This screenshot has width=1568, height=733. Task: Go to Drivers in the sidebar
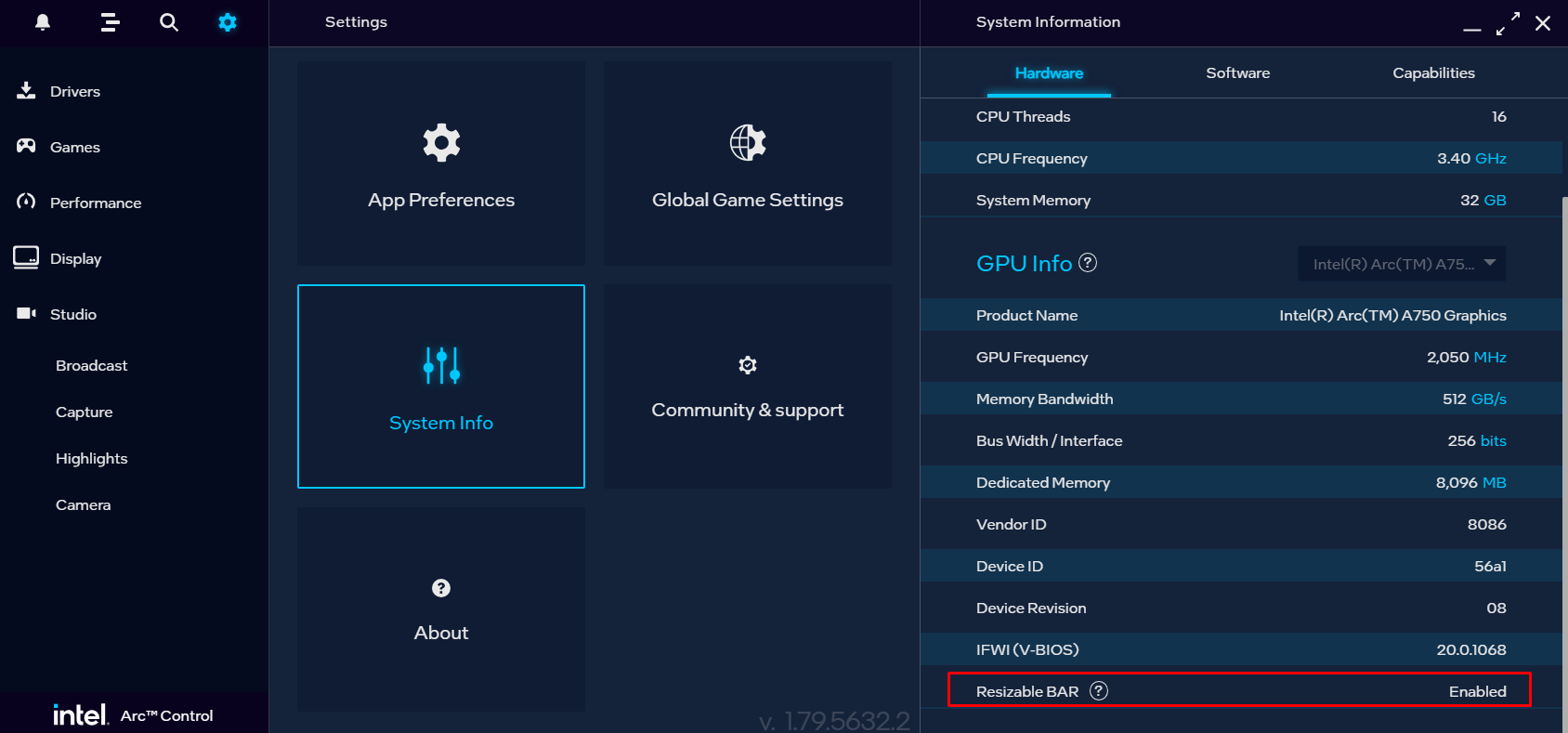[74, 91]
